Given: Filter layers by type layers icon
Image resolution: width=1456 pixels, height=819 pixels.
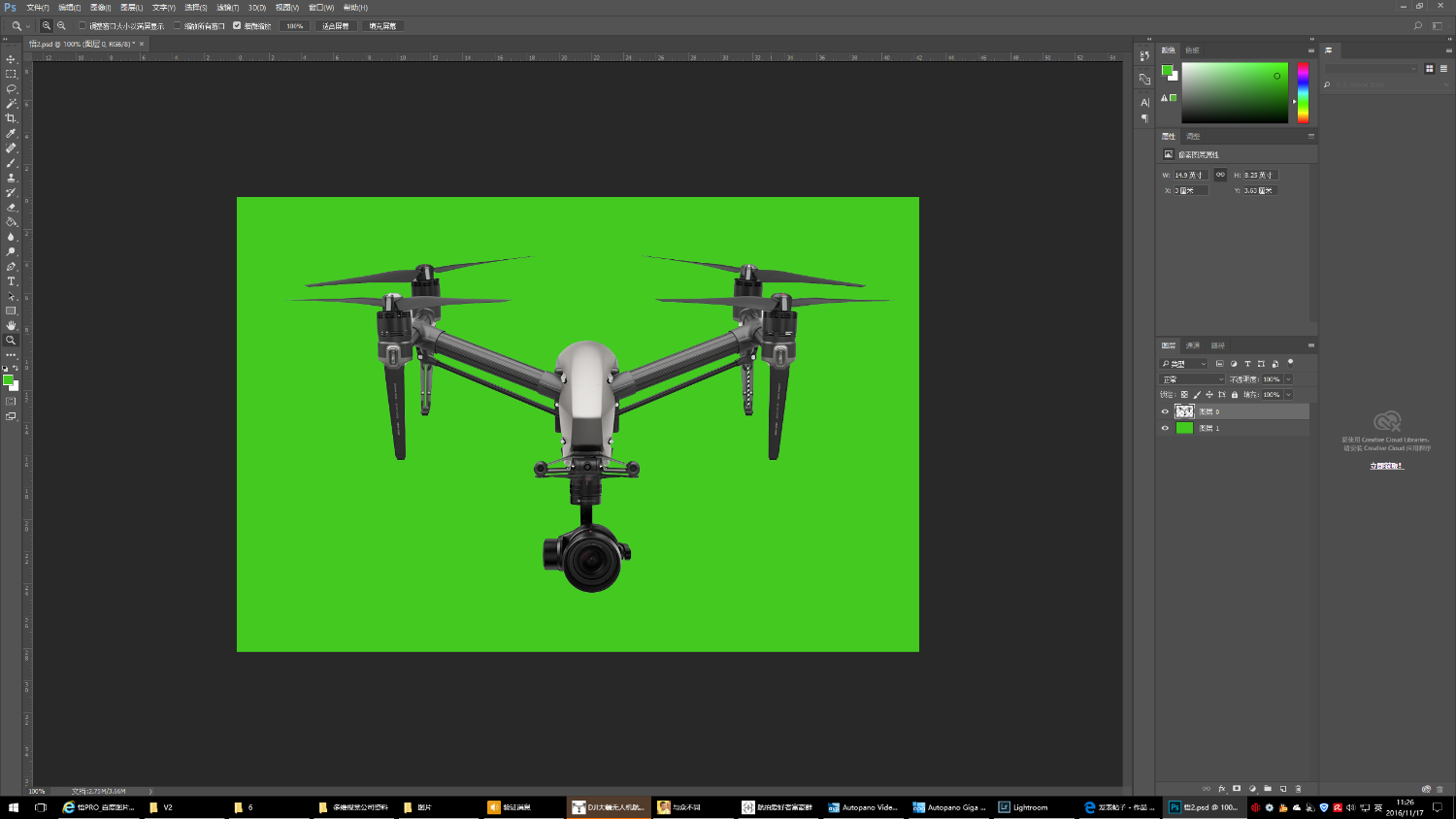Looking at the screenshot, I should tap(1247, 364).
